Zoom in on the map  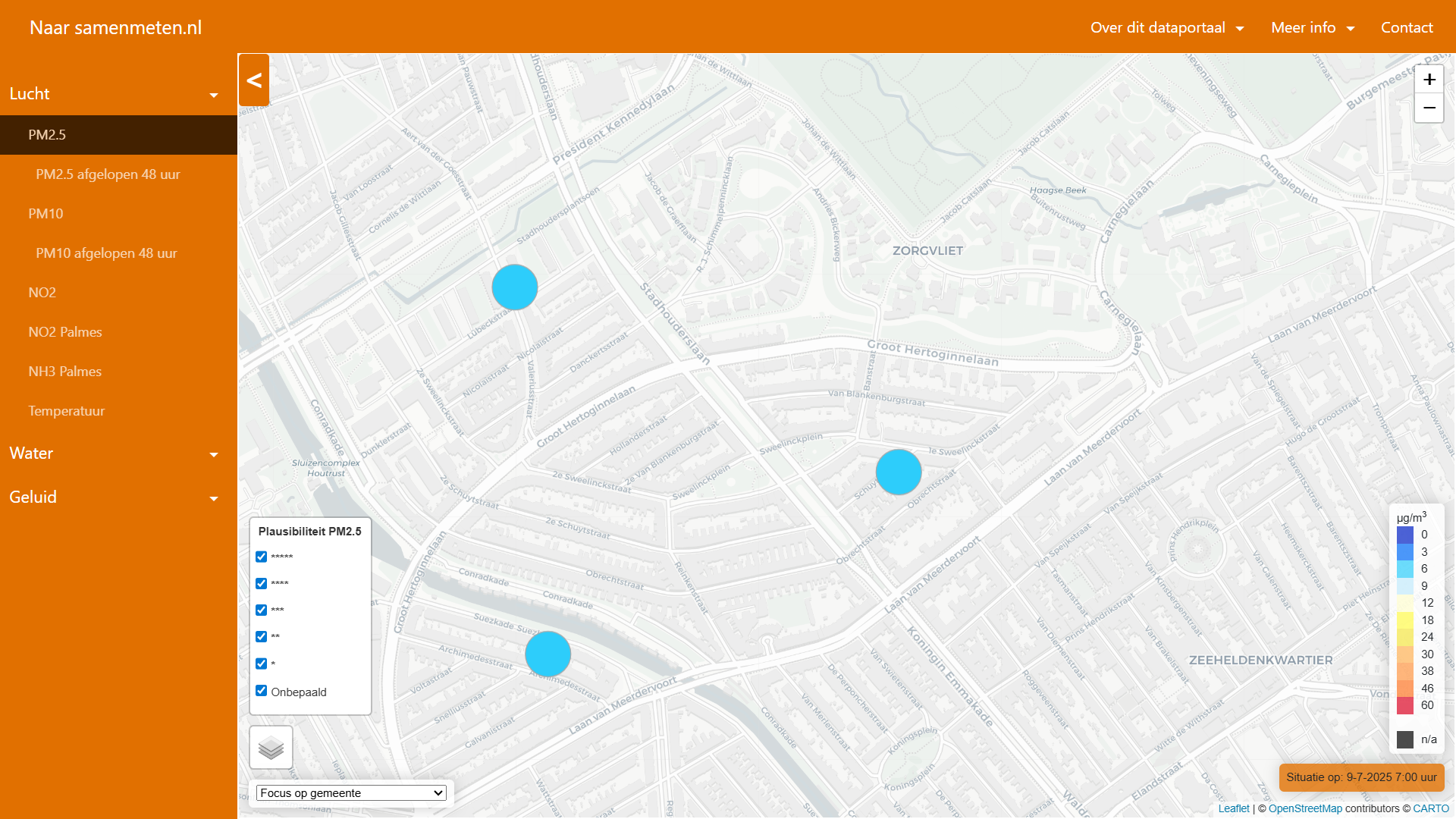coord(1429,80)
